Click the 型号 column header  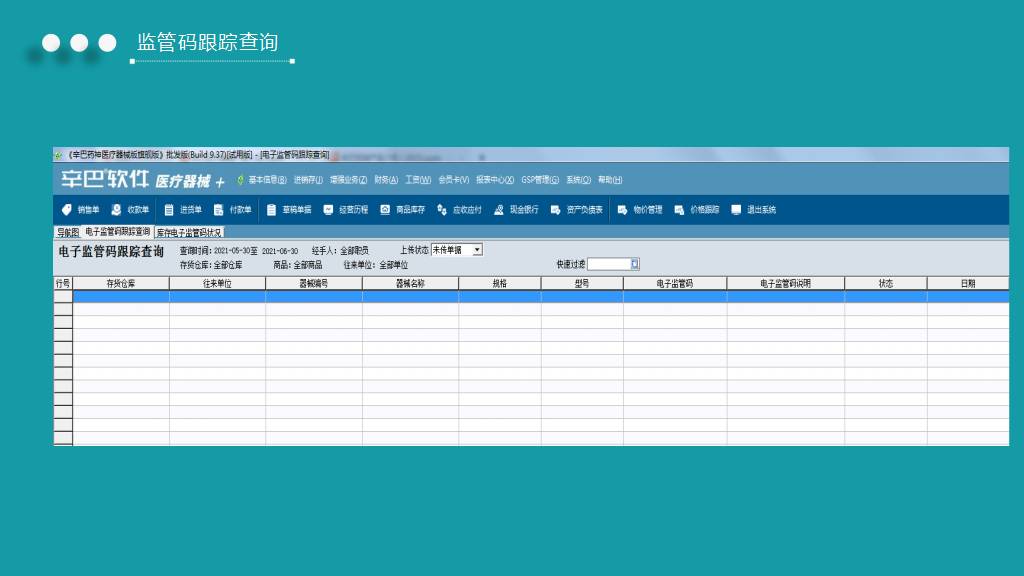[x=582, y=283]
